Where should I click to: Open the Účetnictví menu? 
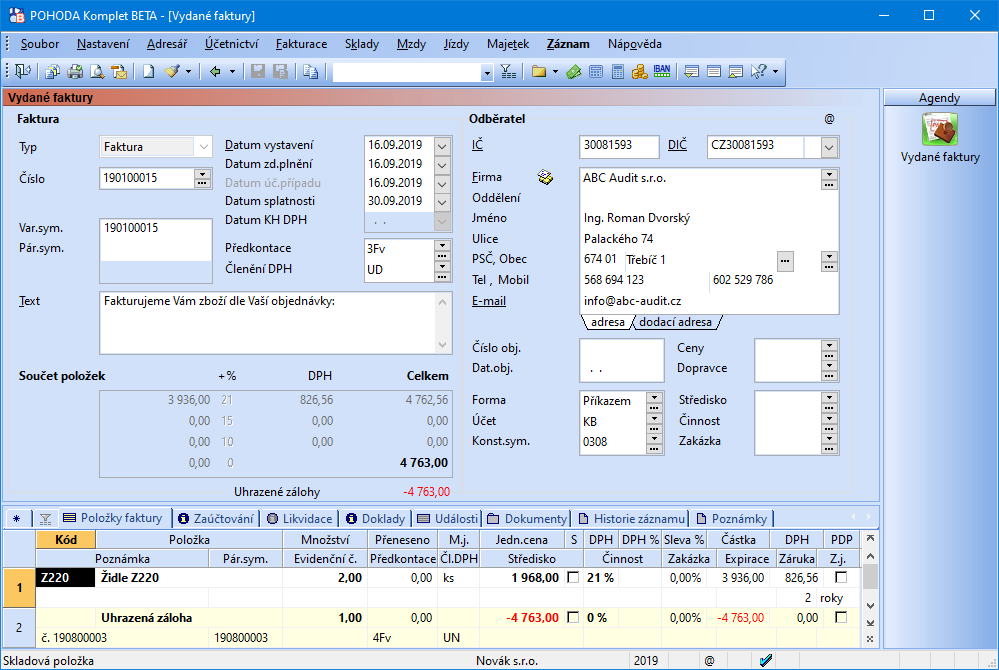[231, 44]
